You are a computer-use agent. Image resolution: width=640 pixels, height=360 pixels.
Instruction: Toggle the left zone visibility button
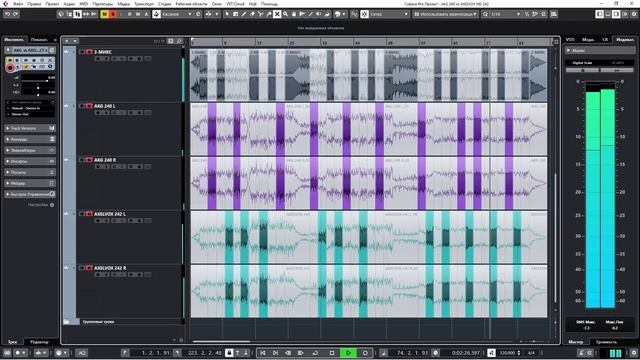coord(600,14)
